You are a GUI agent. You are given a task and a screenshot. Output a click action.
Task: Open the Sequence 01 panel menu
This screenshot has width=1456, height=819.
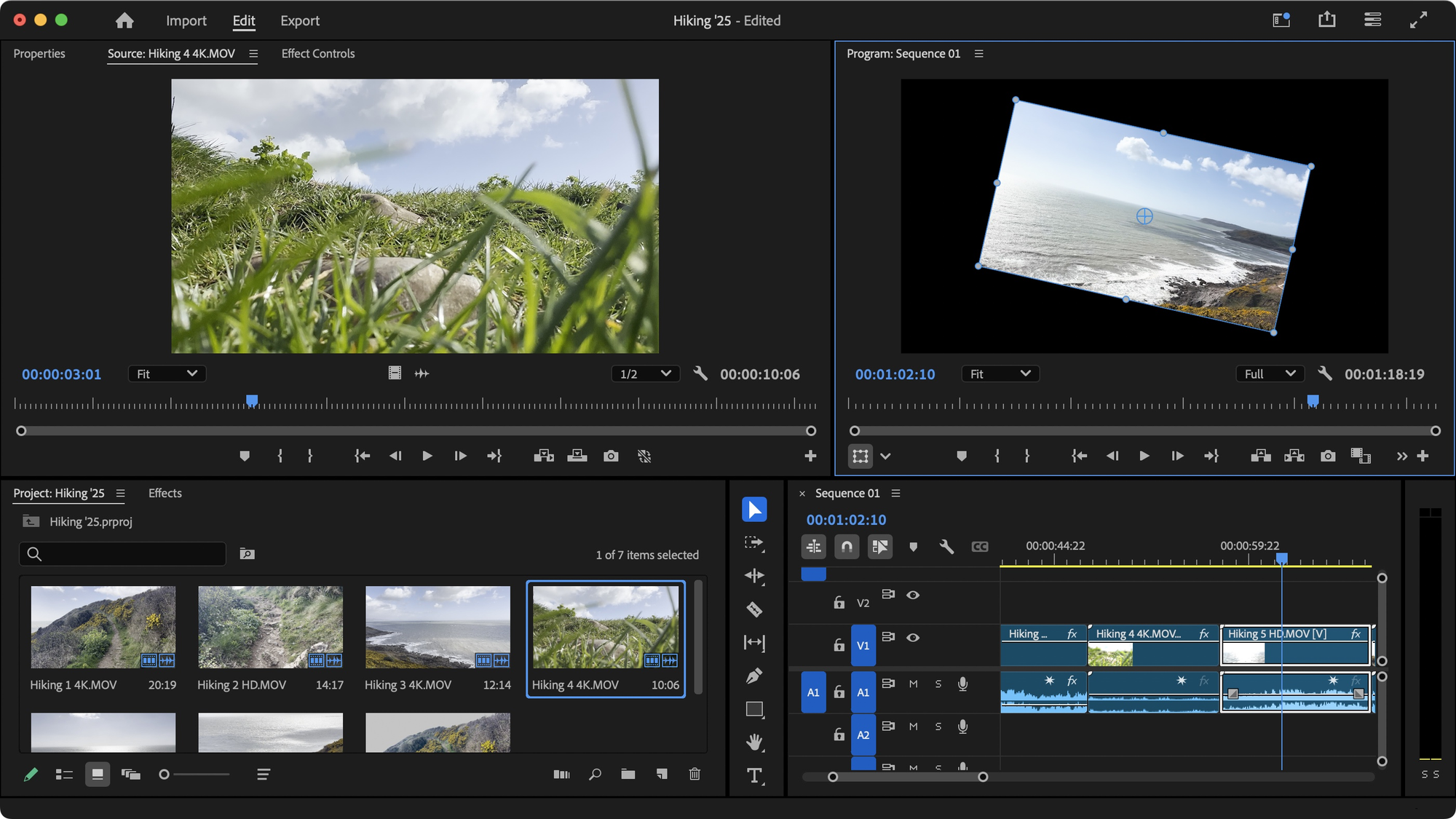point(895,493)
